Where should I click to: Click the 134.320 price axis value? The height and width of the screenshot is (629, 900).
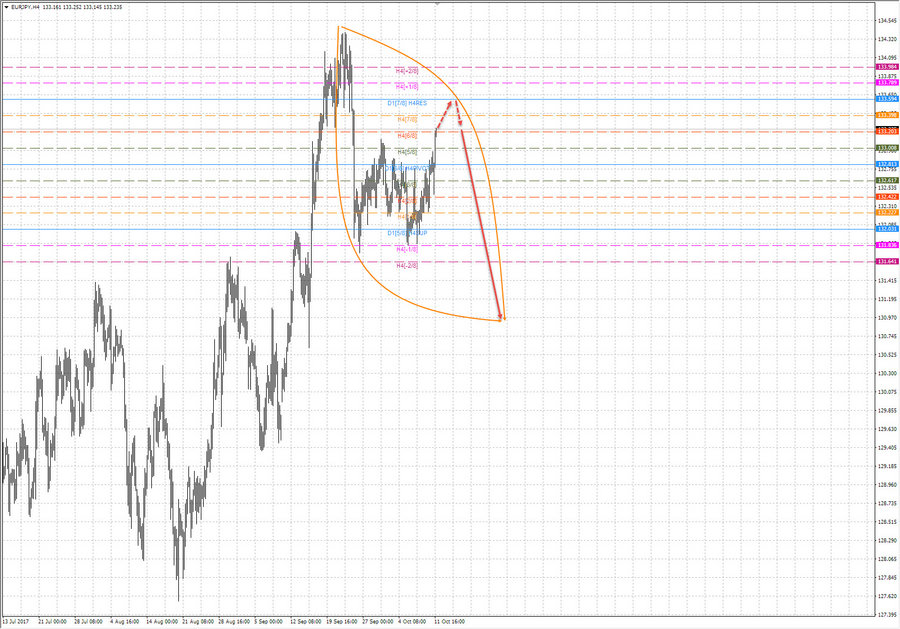887,39
